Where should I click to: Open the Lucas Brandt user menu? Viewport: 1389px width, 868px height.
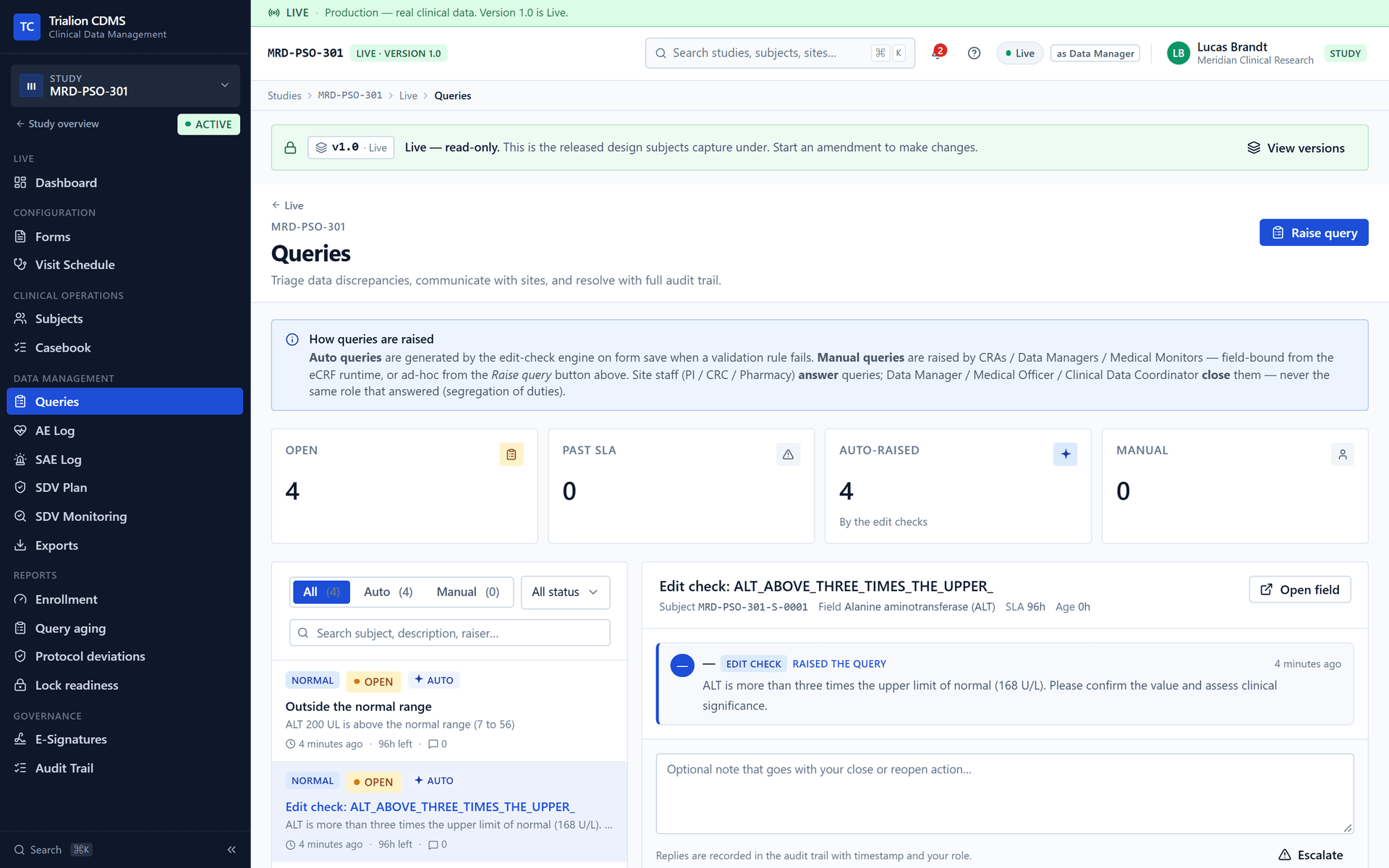[1266, 54]
